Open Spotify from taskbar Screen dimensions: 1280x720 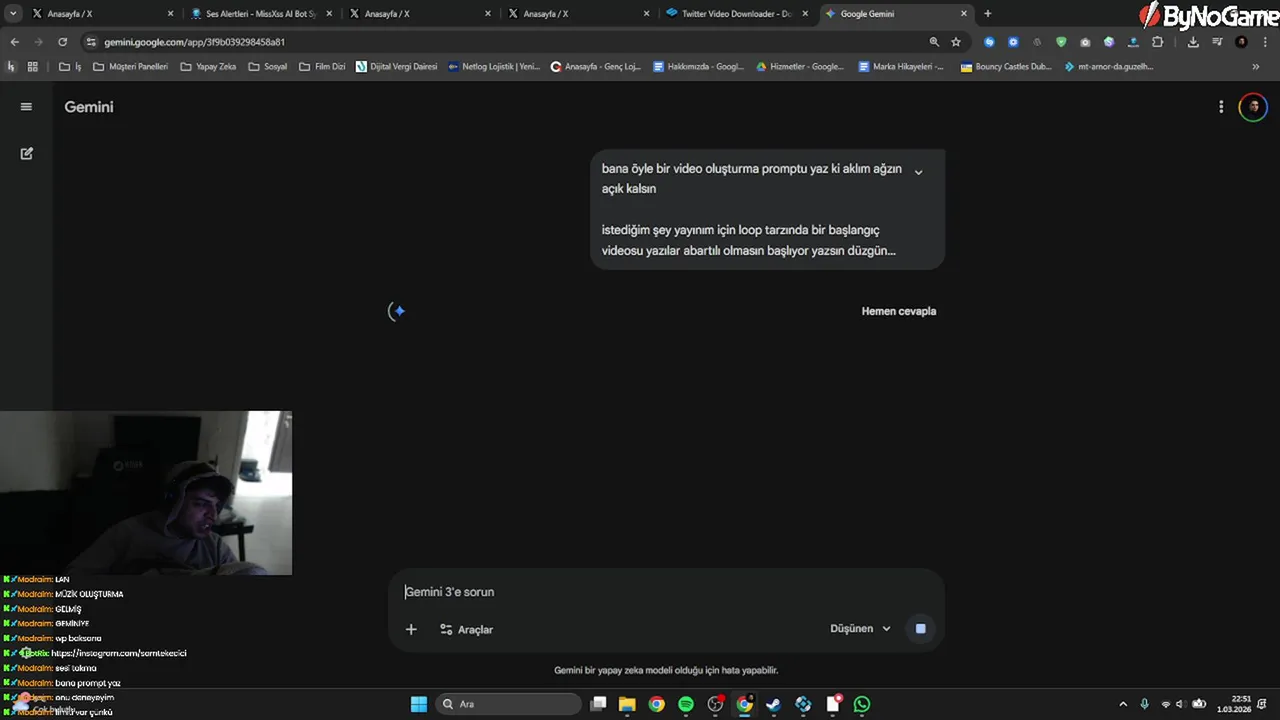[x=686, y=704]
